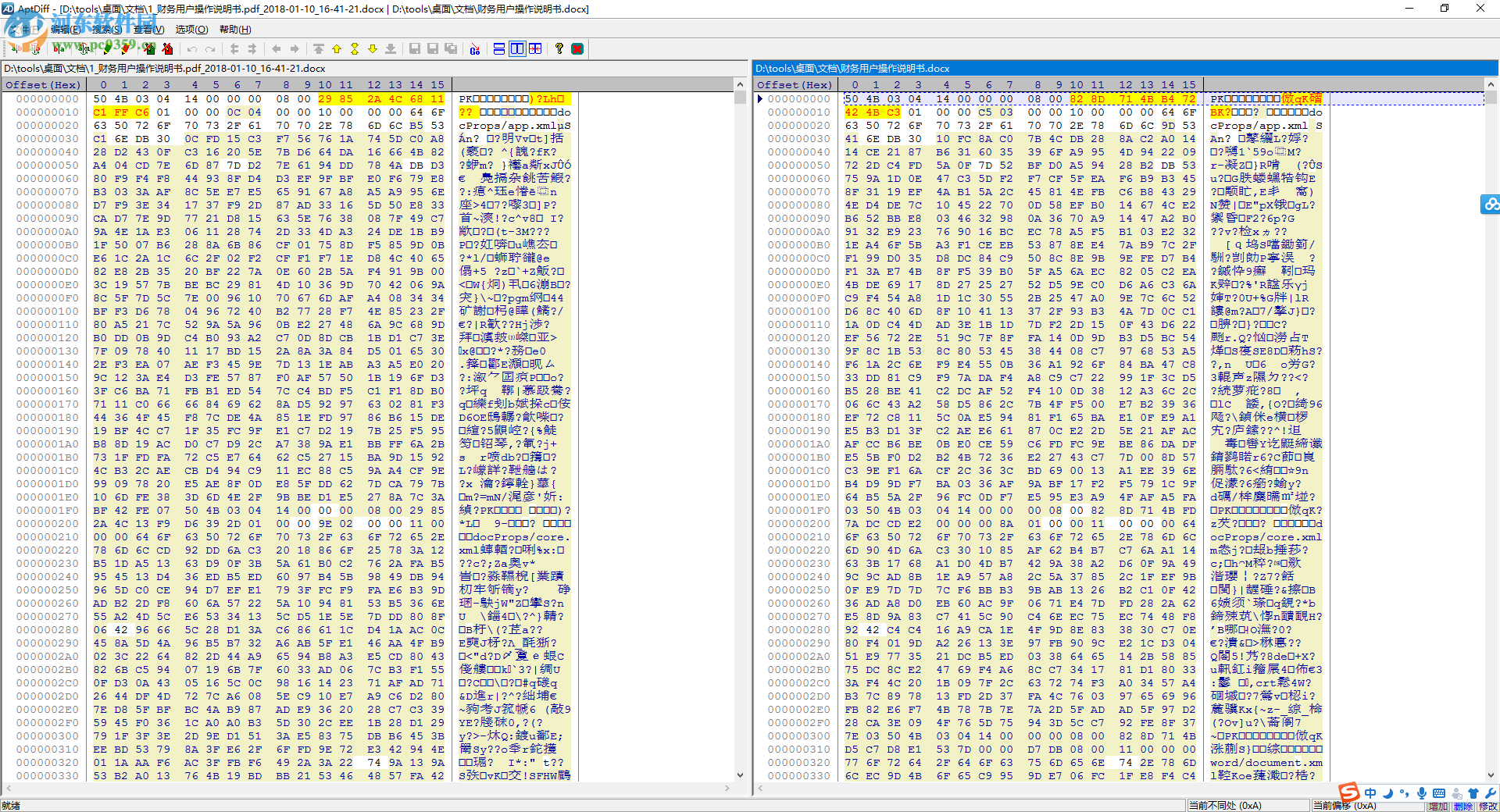1500x812 pixels.
Task: Open help with the question mark icon
Action: tap(559, 49)
